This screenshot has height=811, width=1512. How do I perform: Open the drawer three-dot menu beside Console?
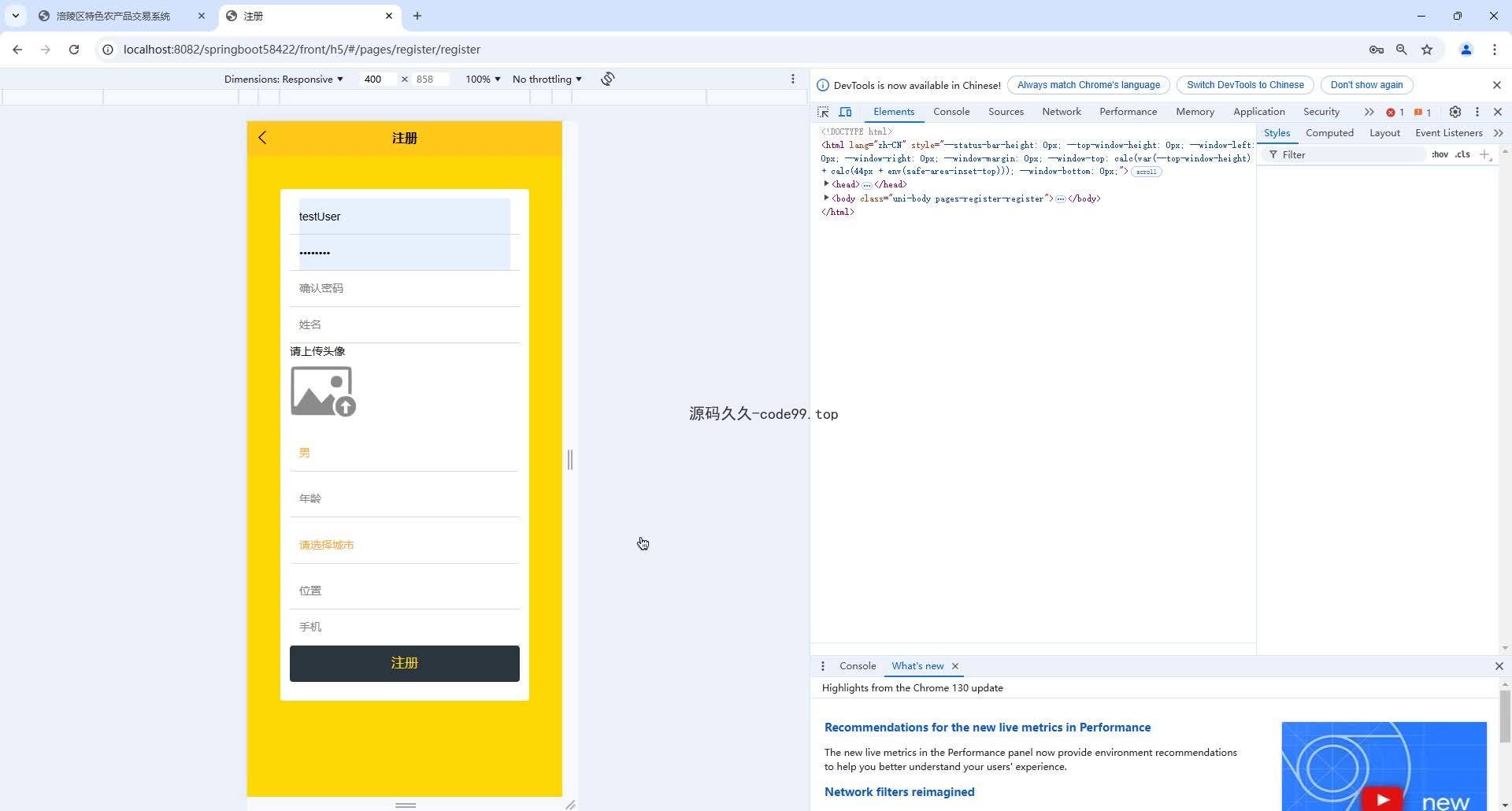tap(823, 666)
